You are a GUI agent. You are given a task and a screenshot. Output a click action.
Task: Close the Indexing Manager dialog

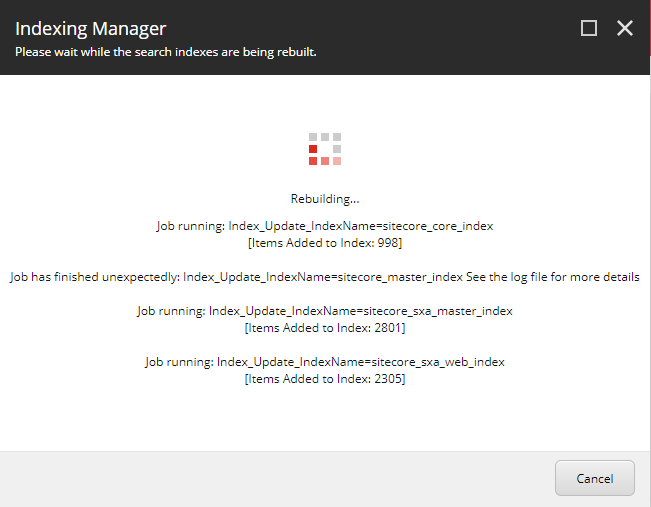click(x=624, y=28)
